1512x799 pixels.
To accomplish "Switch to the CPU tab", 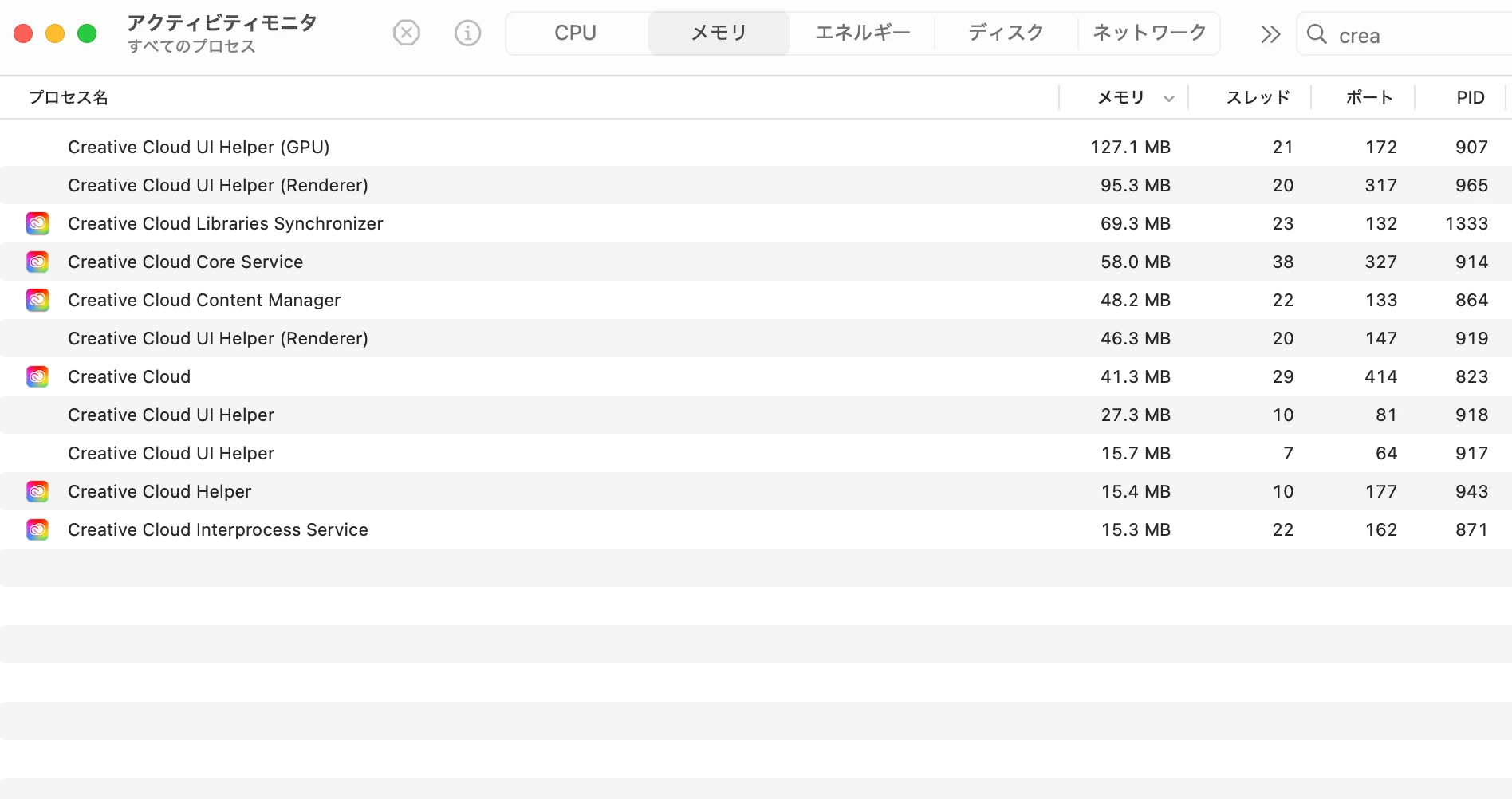I will click(576, 33).
